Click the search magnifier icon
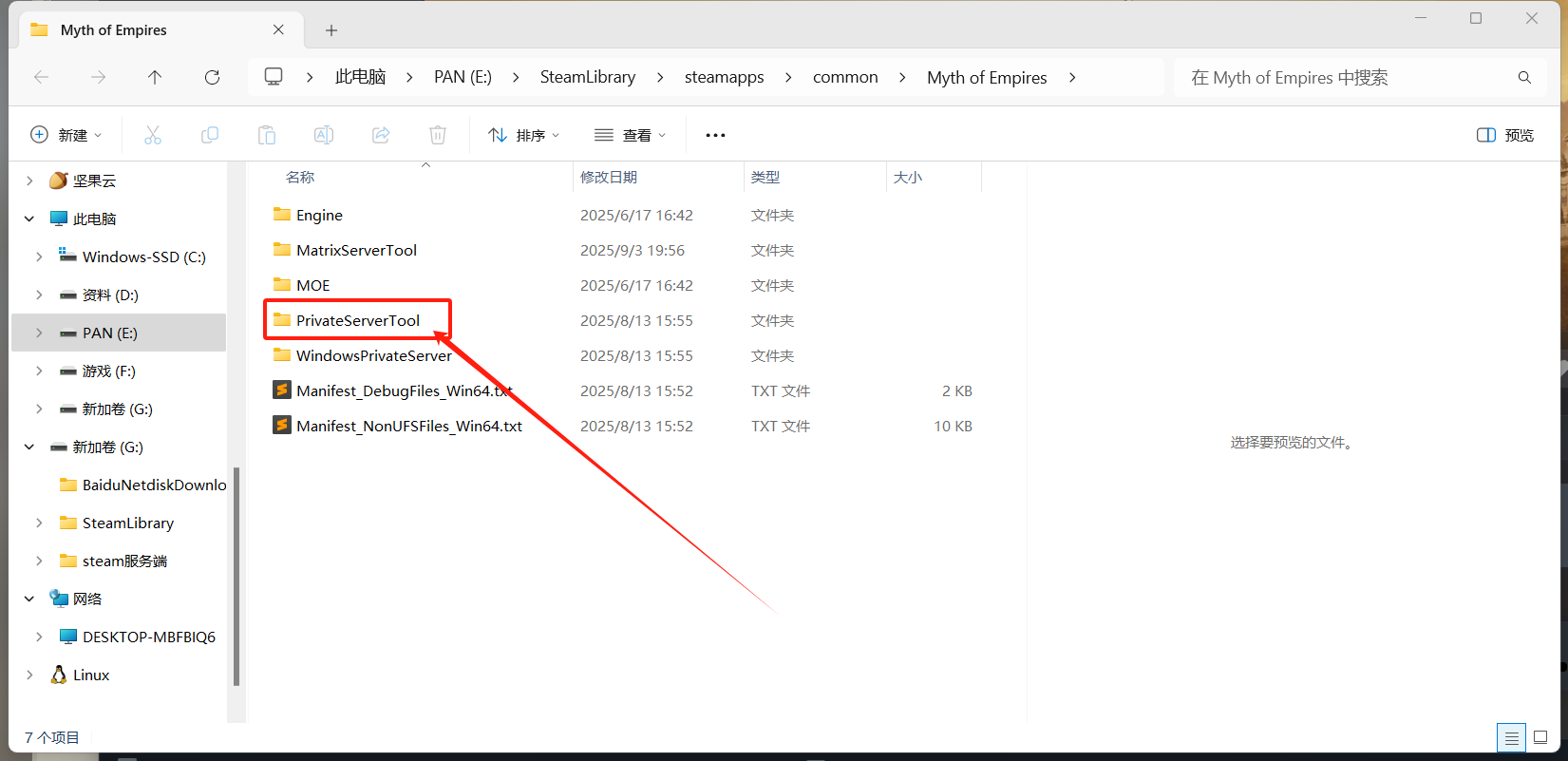 tap(1524, 78)
